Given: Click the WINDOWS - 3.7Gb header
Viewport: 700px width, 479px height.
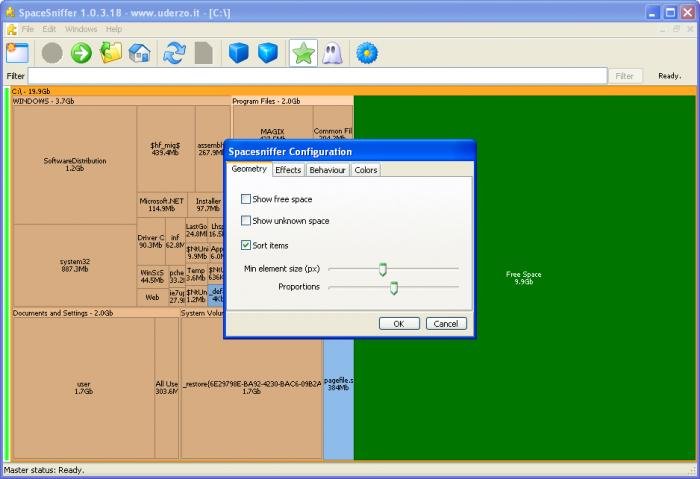Looking at the screenshot, I should [121, 101].
